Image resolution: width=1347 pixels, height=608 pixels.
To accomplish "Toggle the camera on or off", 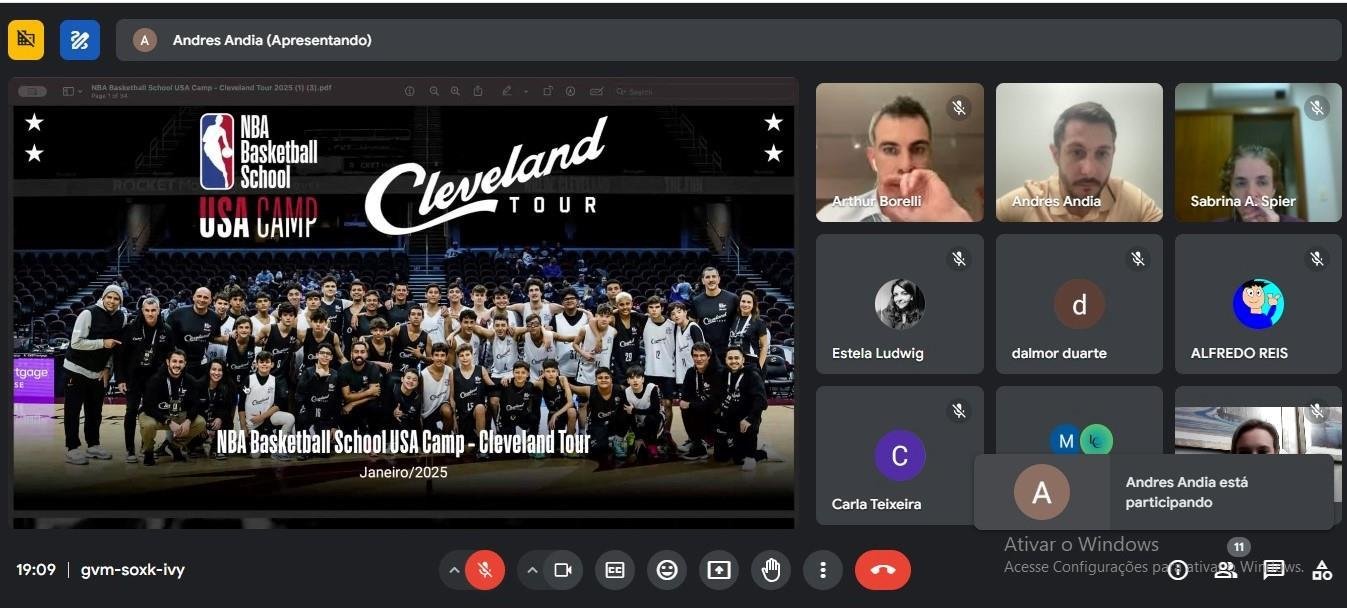I will click(x=563, y=570).
